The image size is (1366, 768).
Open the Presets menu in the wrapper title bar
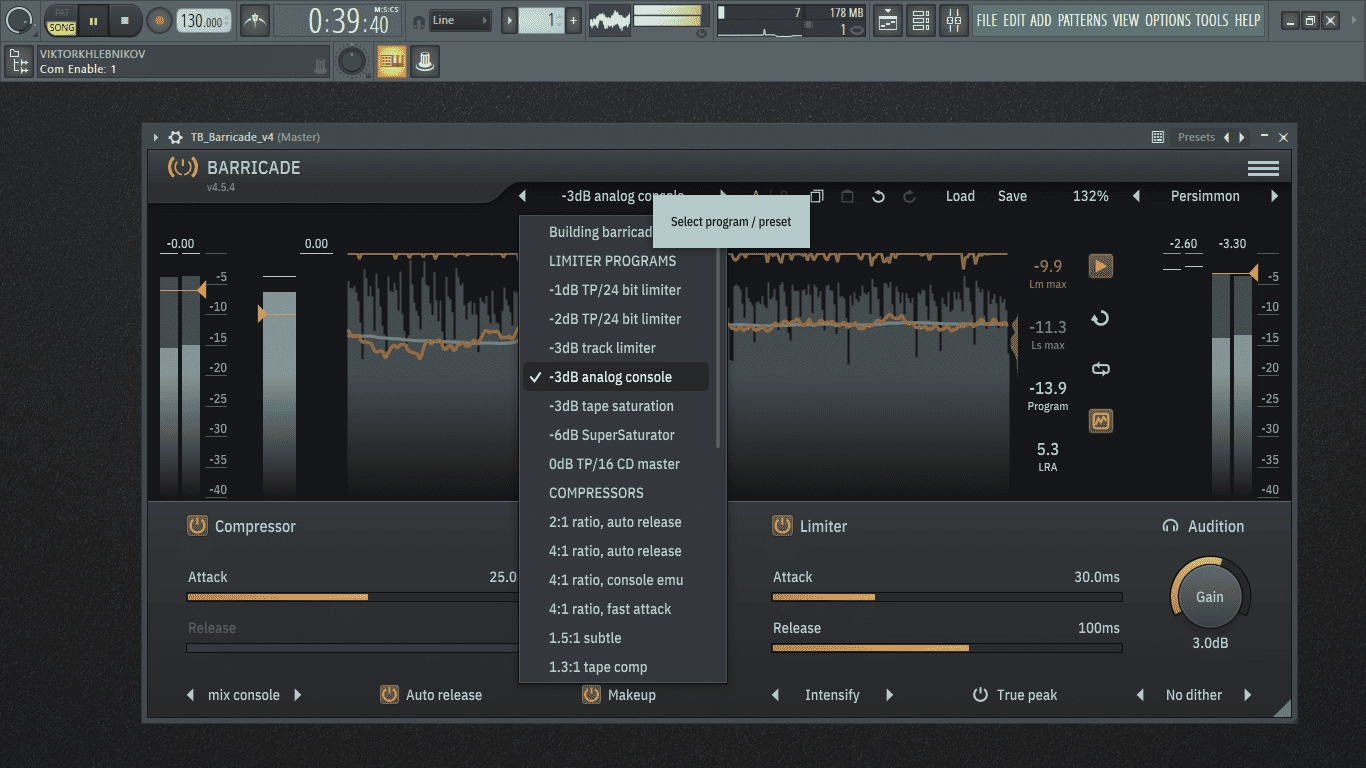coord(1196,137)
